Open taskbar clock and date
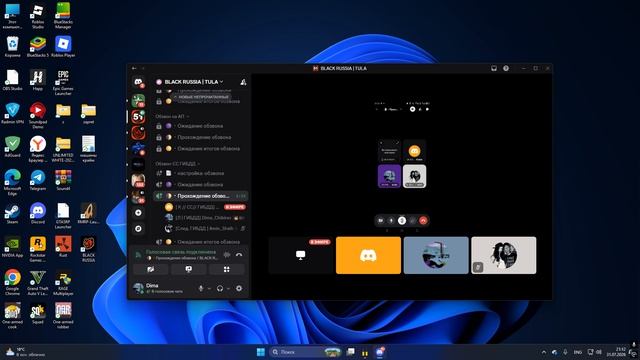This screenshot has height=360, width=640. tap(616, 352)
